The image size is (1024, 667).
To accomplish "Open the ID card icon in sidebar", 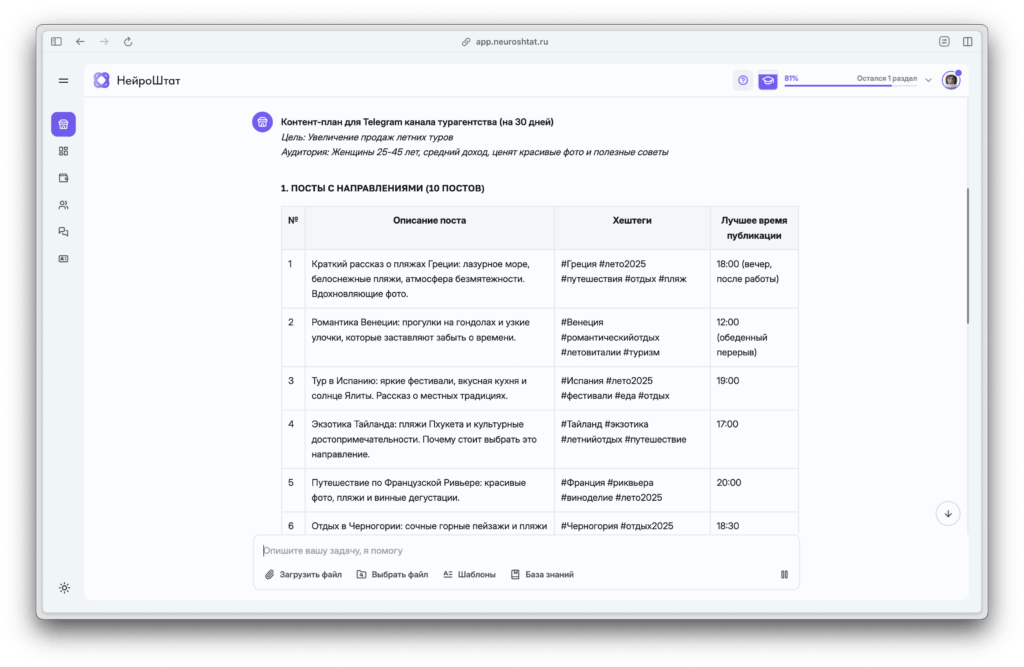I will pos(63,259).
